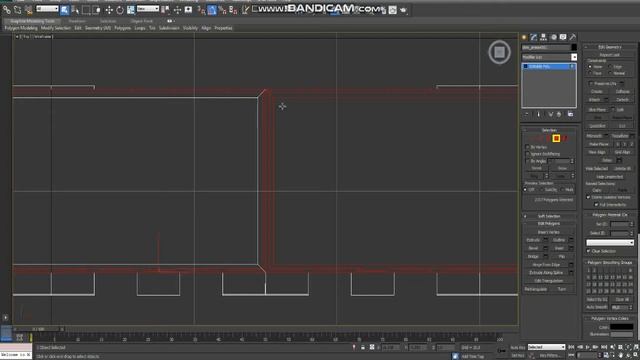Enable the Ignore Backfacing checkbox
The width and height of the screenshot is (640, 360).
click(527, 154)
